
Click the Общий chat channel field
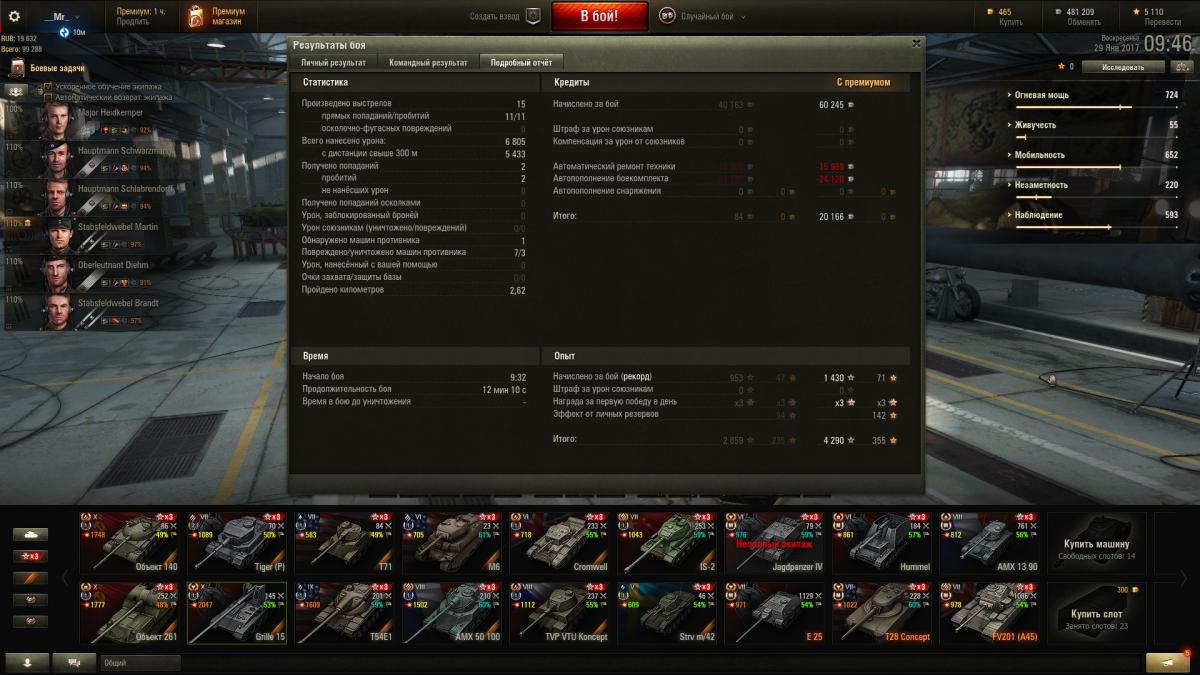click(x=140, y=662)
